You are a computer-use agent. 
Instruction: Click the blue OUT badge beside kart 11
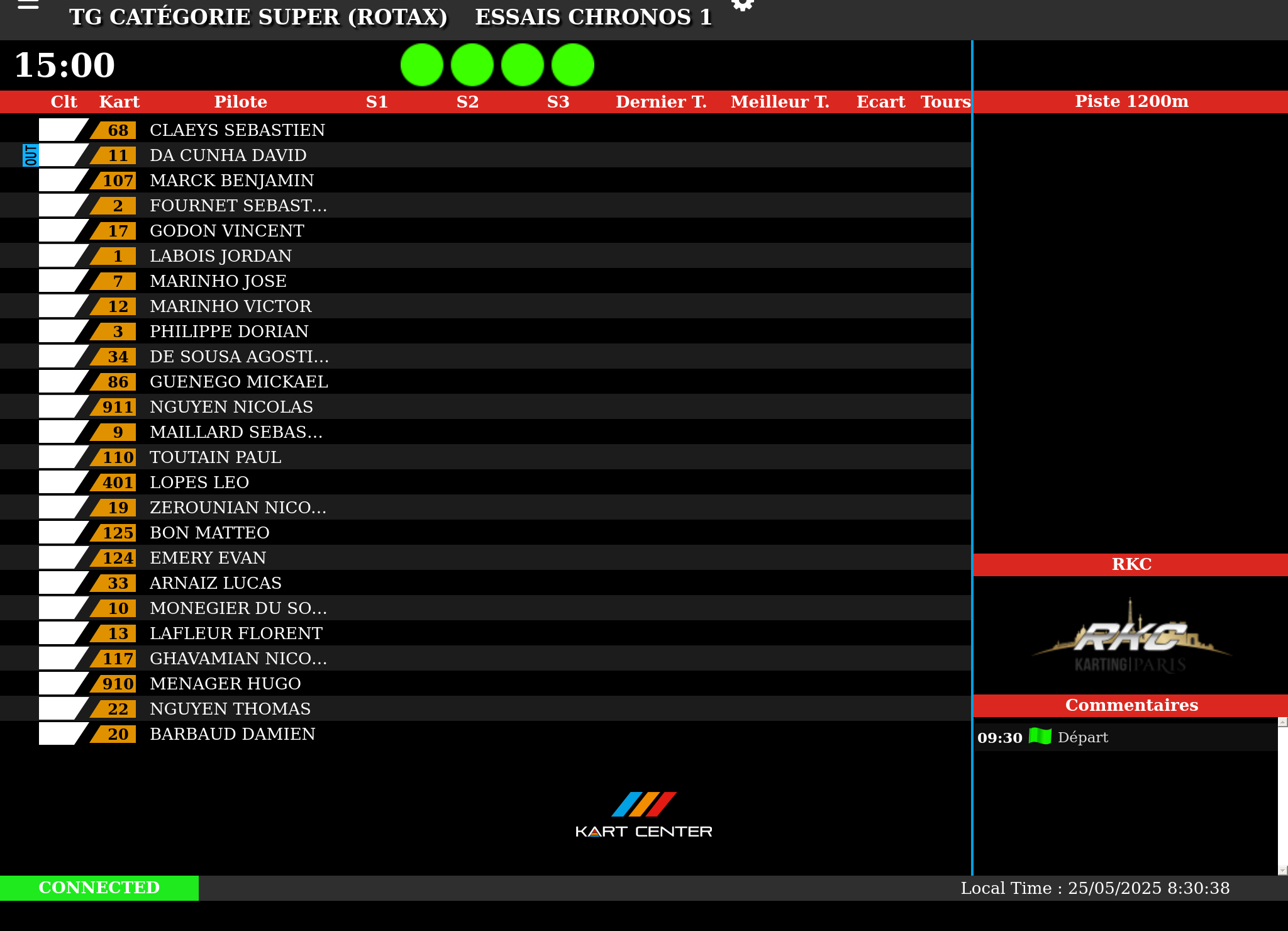pos(30,155)
